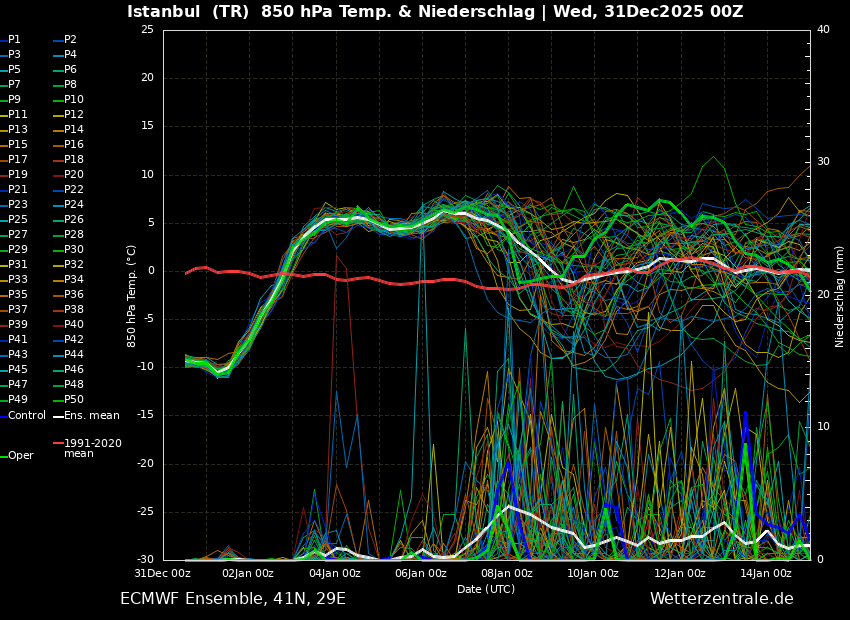This screenshot has width=850, height=620.
Task: Open the Wetterzentrale.de credit text
Action: [x=722, y=599]
